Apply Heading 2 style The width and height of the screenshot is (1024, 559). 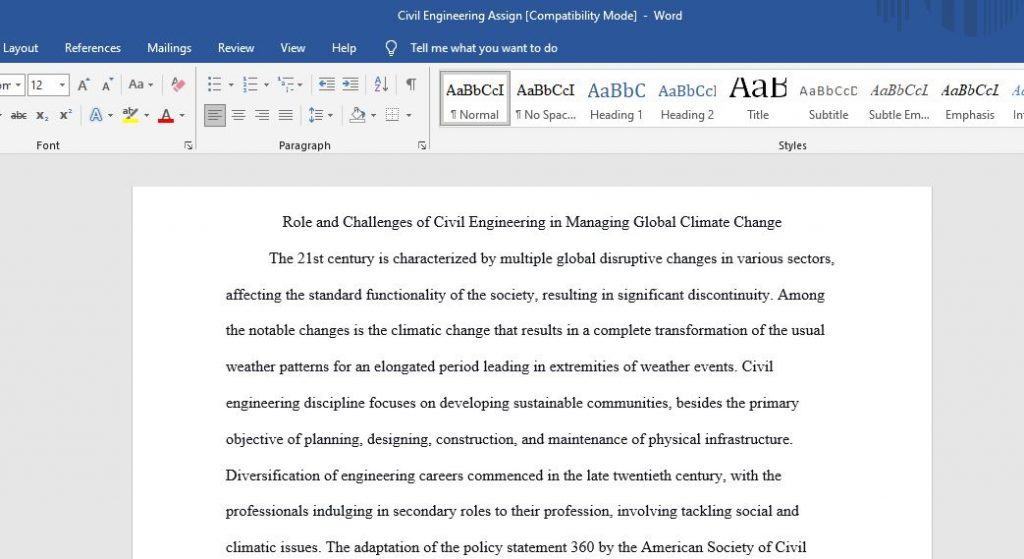(687, 99)
